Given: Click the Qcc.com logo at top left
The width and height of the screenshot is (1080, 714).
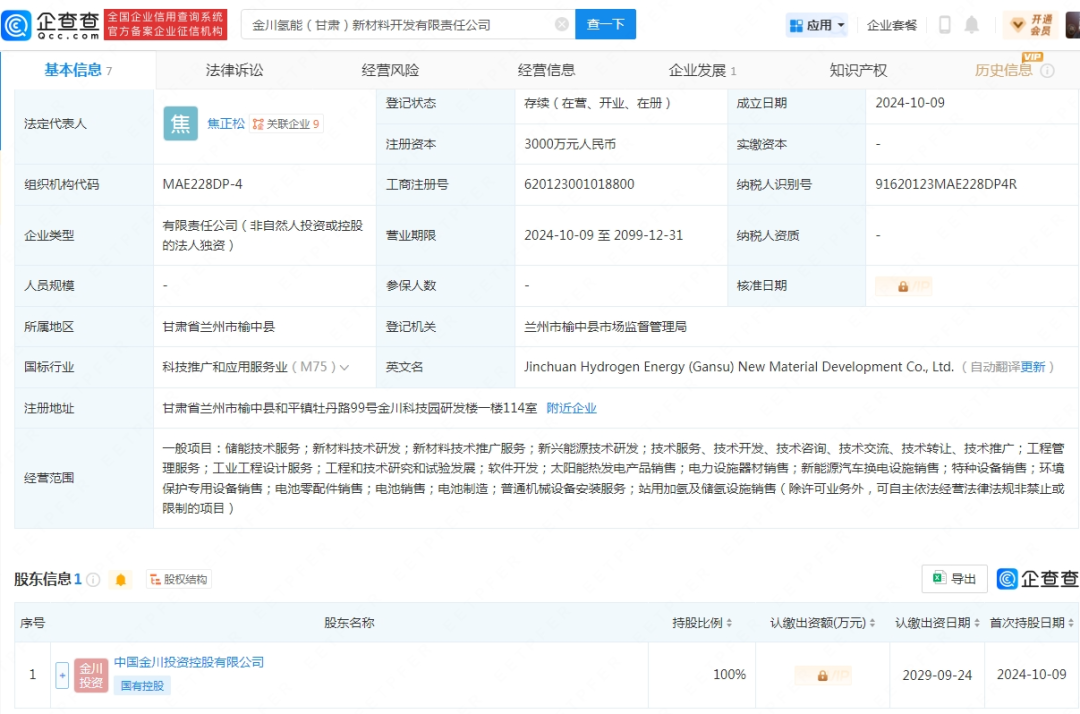Looking at the screenshot, I should 52,25.
